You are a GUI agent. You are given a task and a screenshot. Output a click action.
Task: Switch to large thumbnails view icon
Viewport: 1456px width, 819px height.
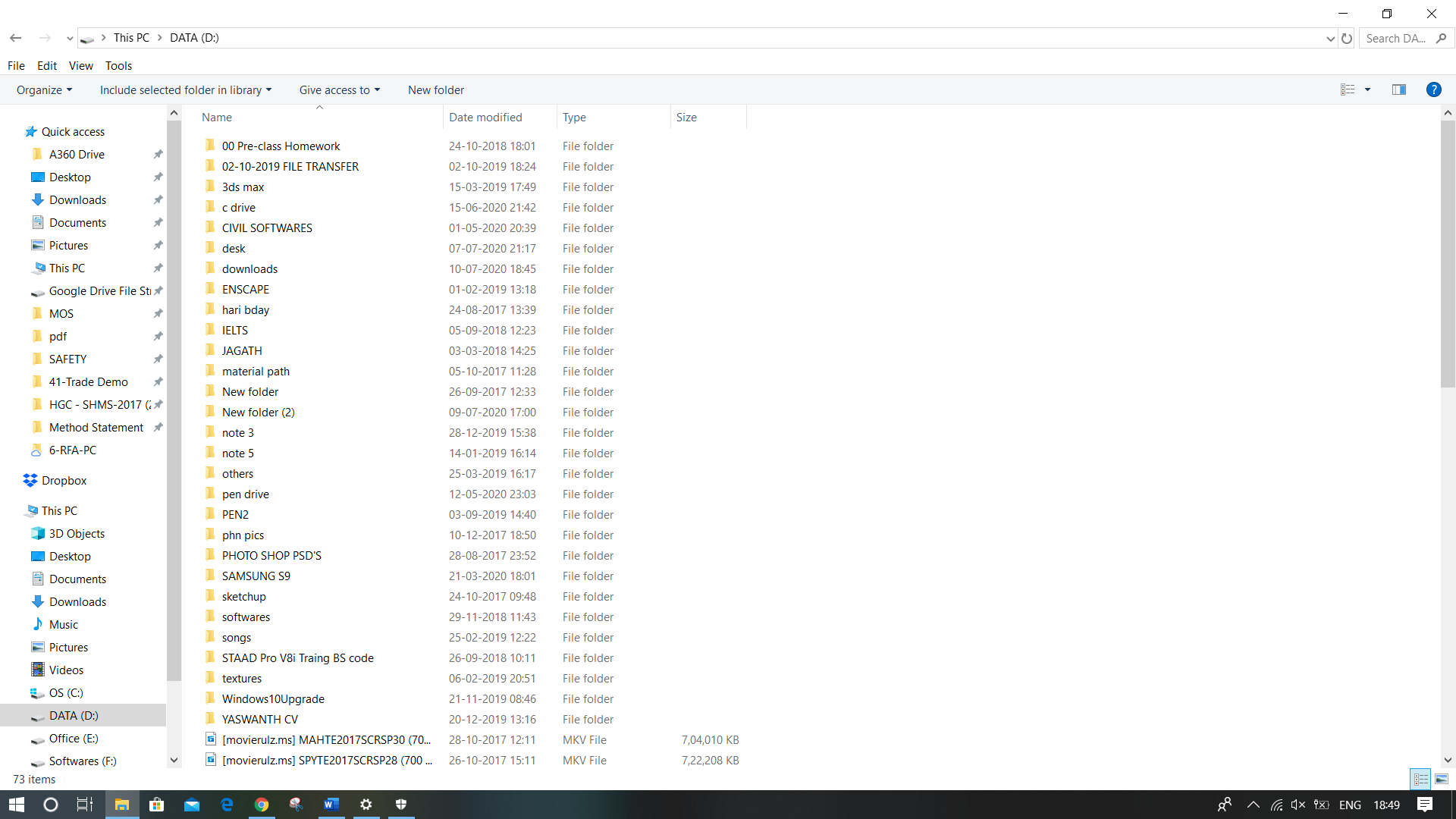(x=1442, y=779)
